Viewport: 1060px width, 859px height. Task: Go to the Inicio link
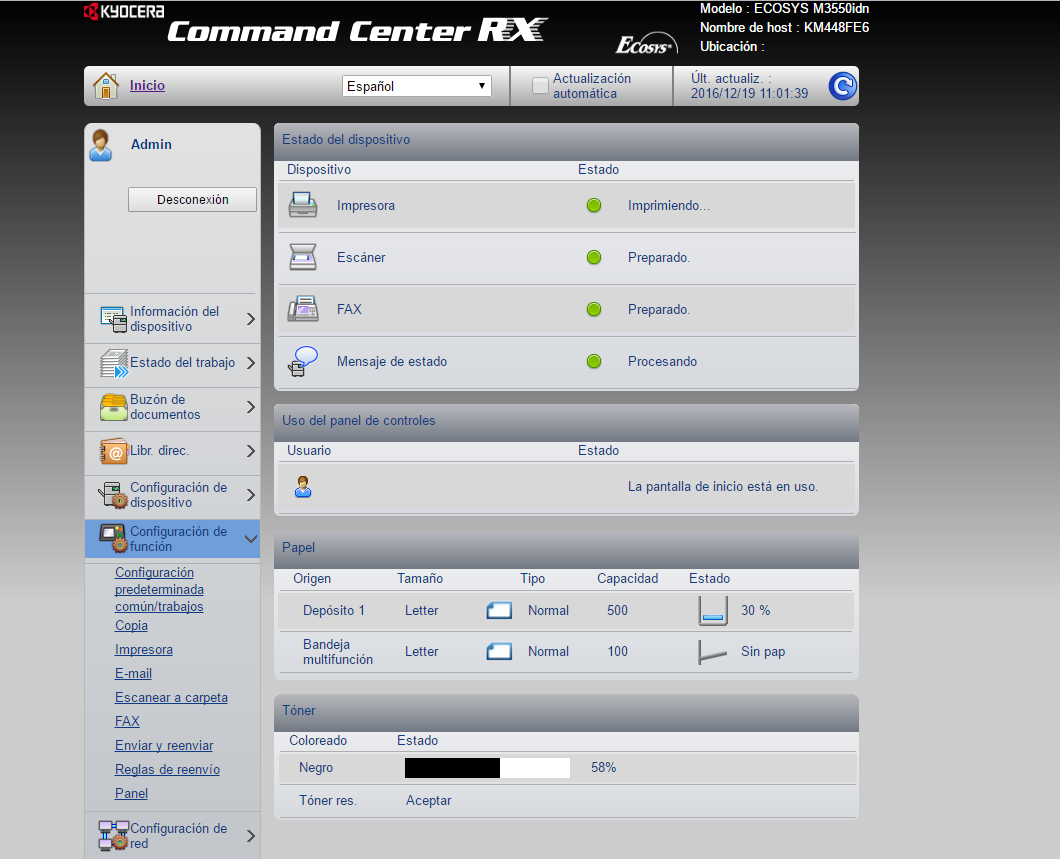[x=147, y=85]
